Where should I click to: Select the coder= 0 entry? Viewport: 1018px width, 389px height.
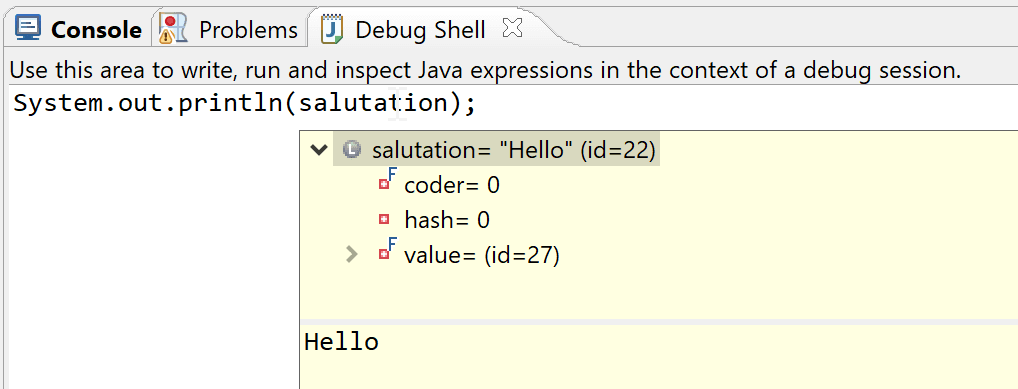tap(452, 186)
